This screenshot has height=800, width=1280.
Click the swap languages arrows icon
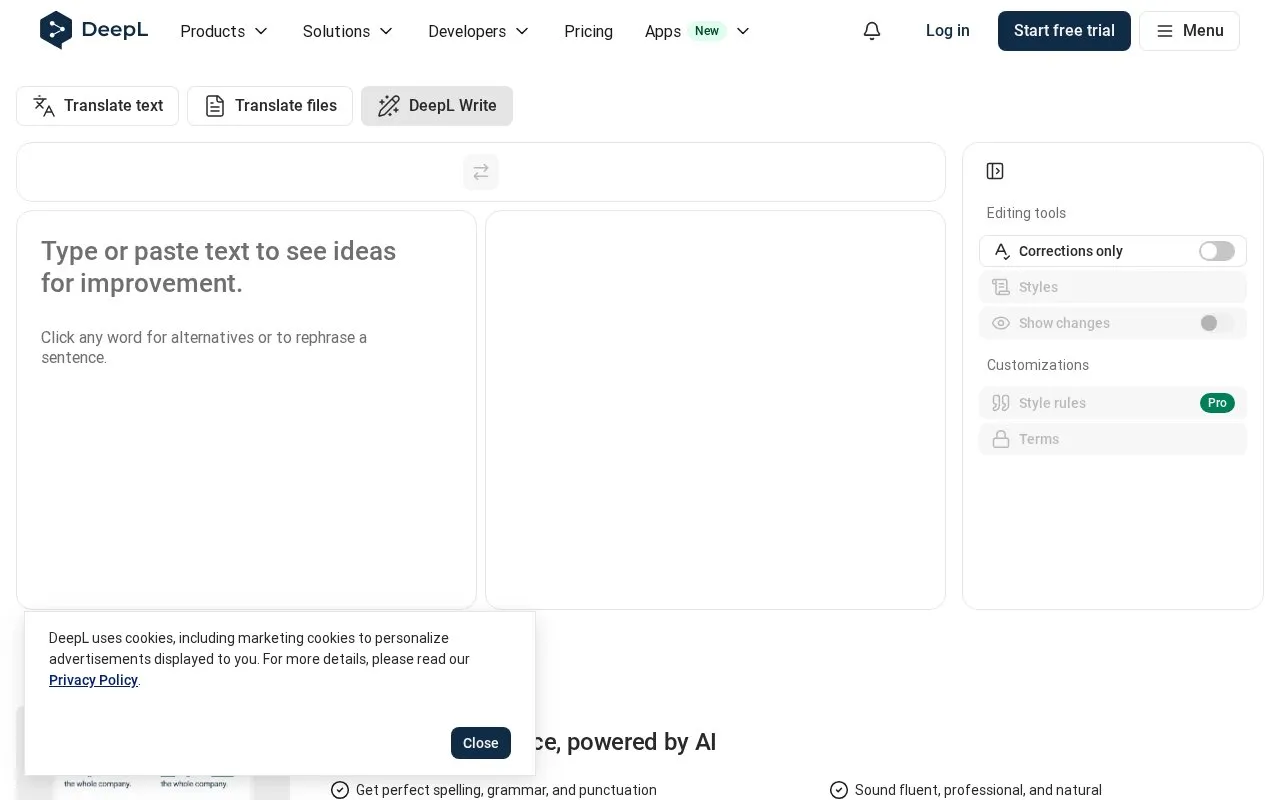481,172
